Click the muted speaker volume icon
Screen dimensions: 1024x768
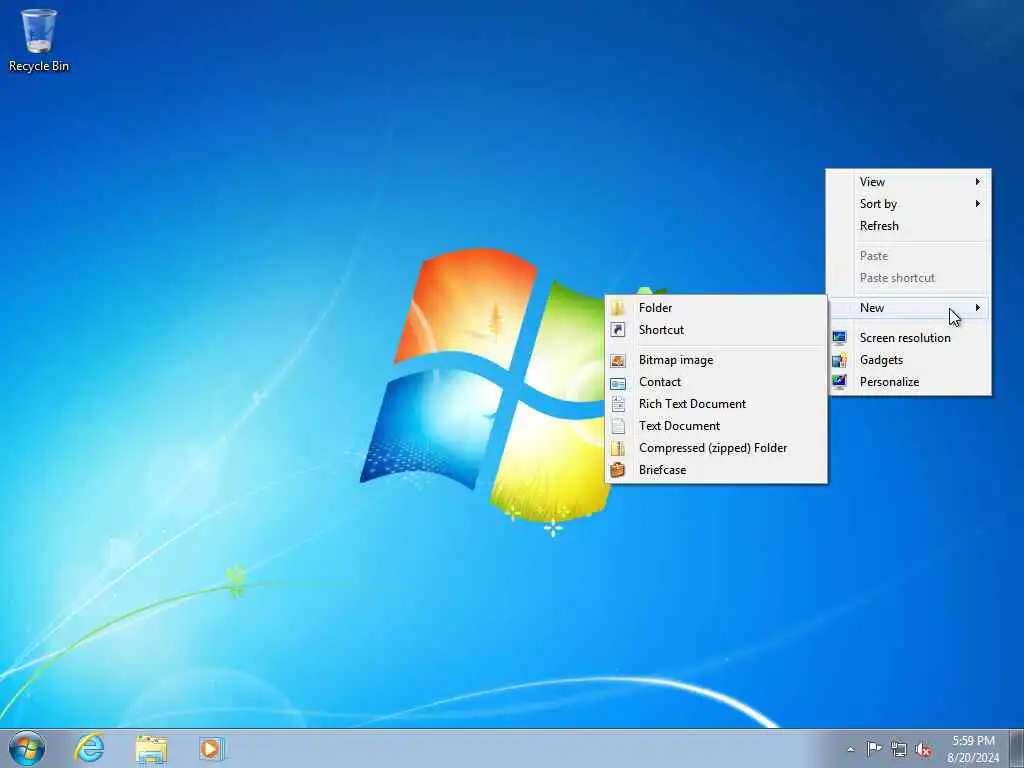coord(923,749)
